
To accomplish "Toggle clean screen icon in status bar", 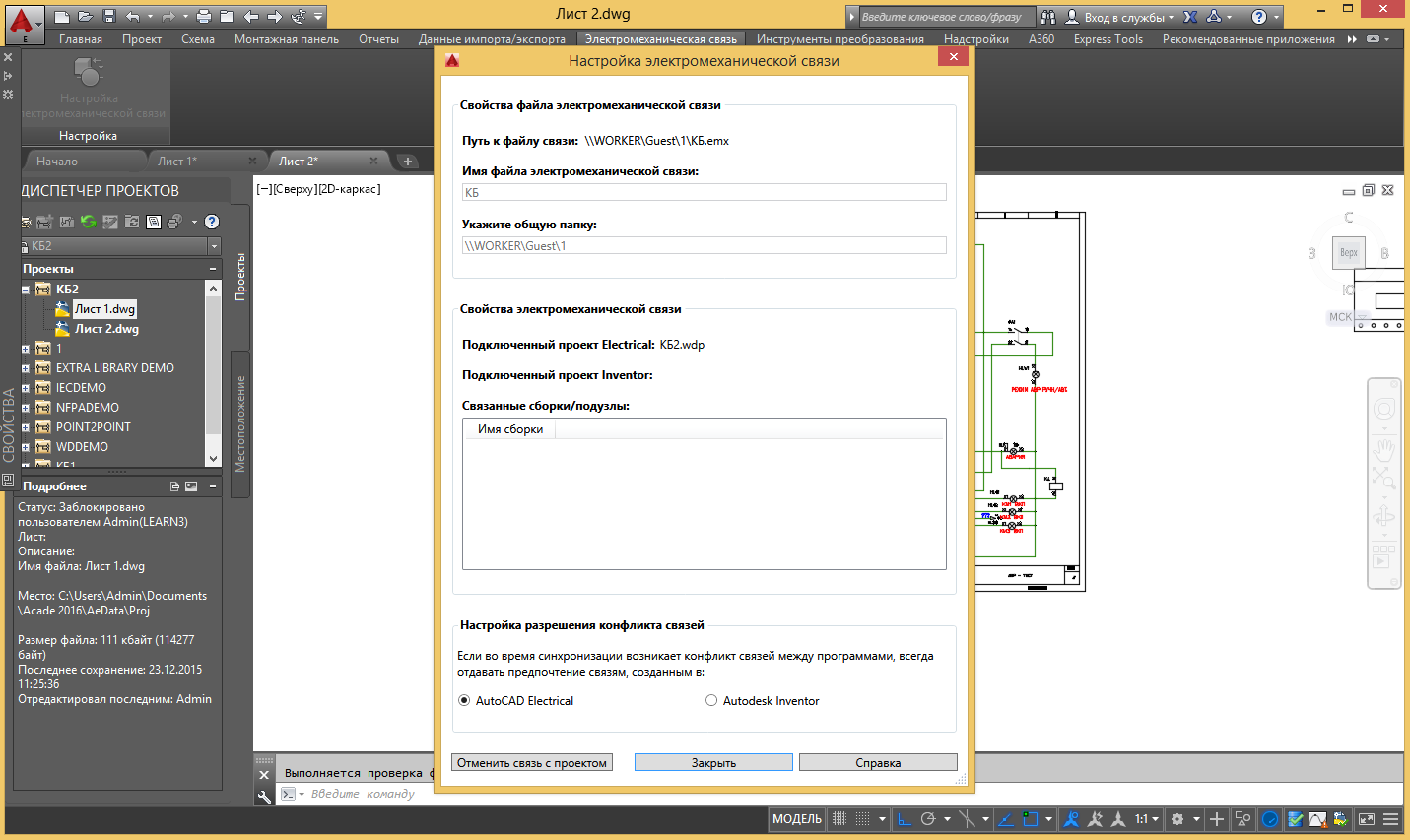I will click(1367, 819).
